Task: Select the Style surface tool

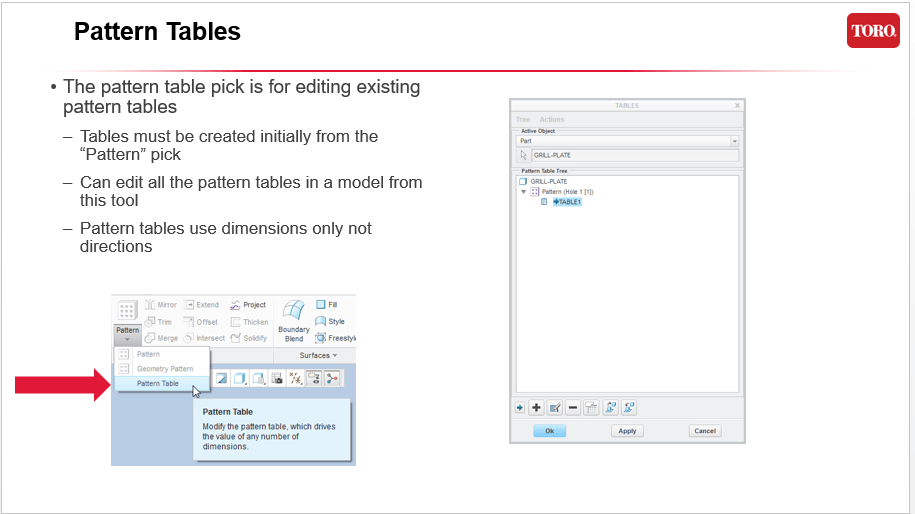Action: pos(330,321)
